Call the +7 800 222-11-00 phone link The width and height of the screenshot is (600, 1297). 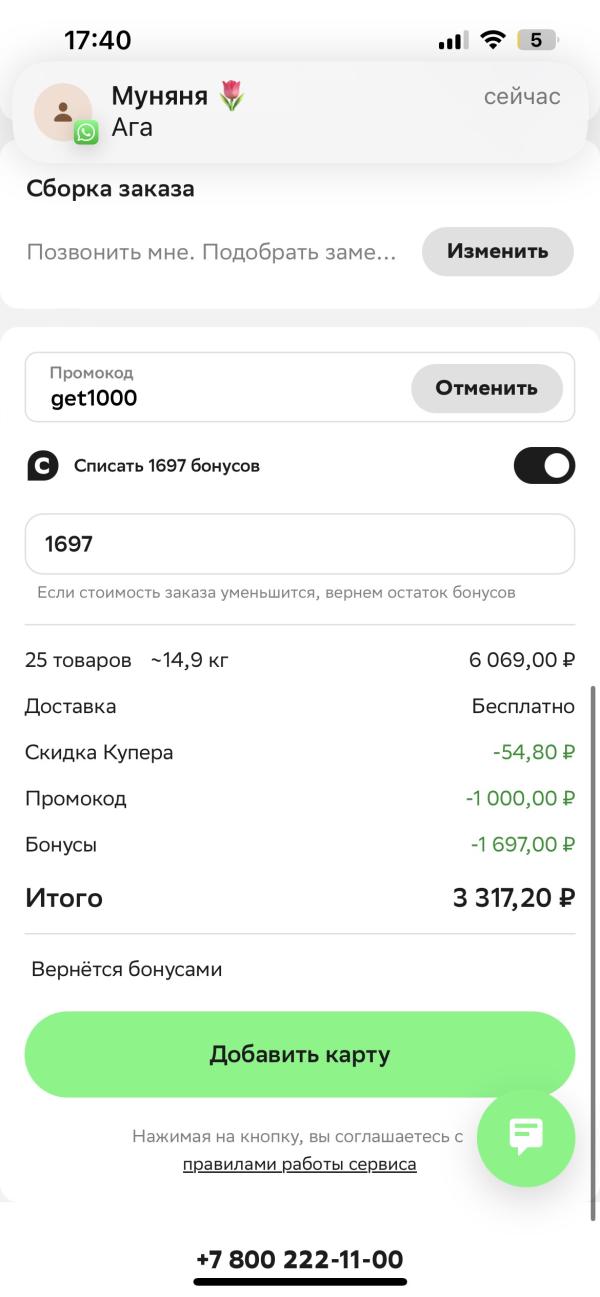pyautogui.click(x=300, y=1259)
